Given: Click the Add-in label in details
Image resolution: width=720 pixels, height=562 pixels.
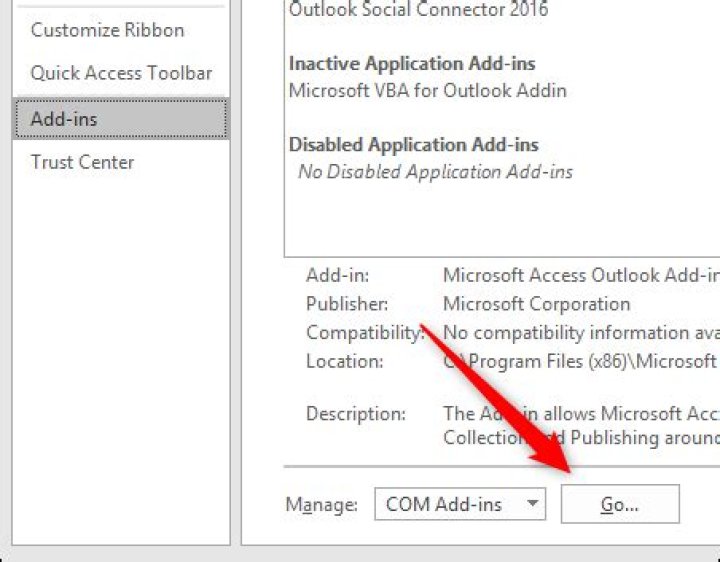Looking at the screenshot, I should tap(338, 275).
